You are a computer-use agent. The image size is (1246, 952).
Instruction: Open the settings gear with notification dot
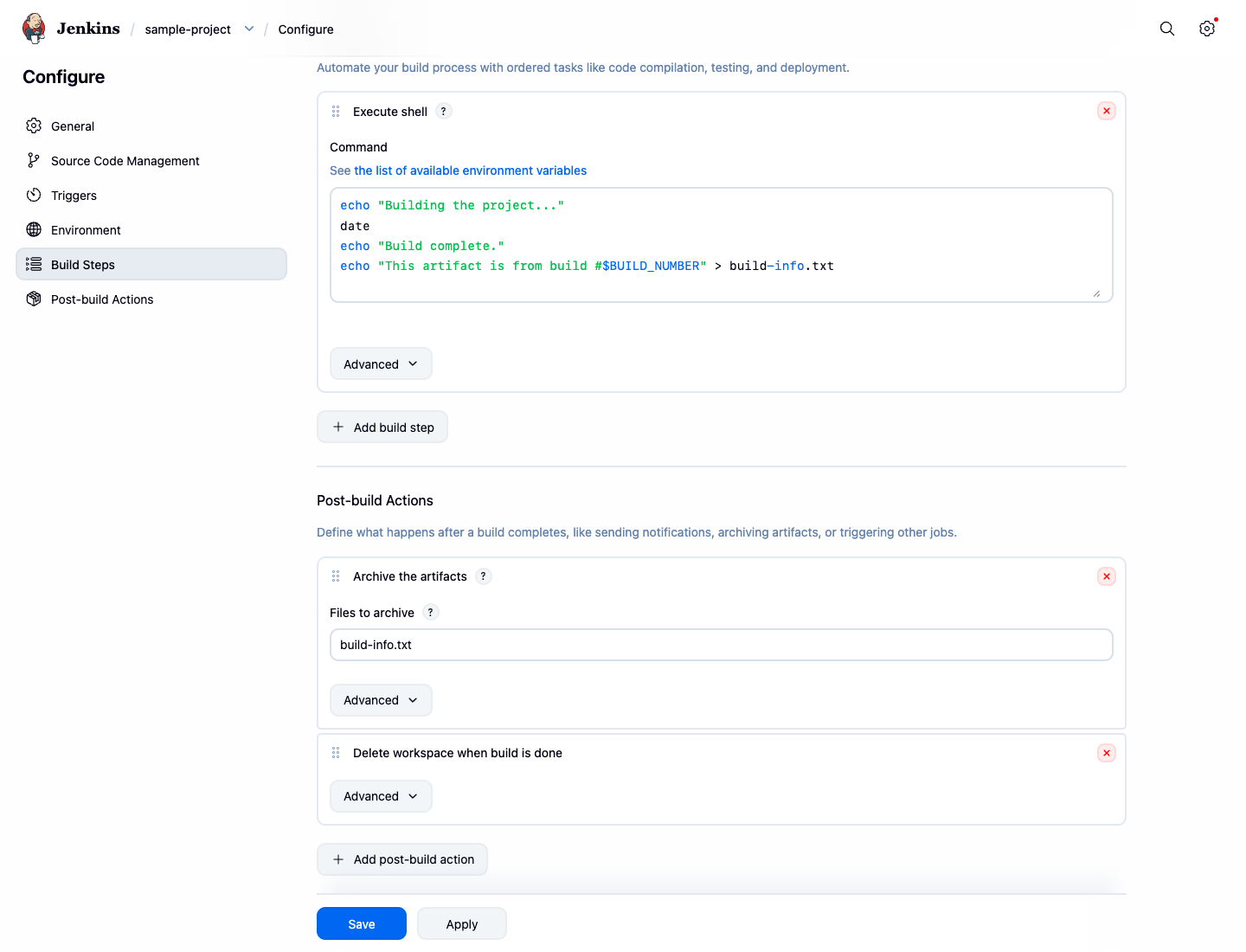[1207, 29]
